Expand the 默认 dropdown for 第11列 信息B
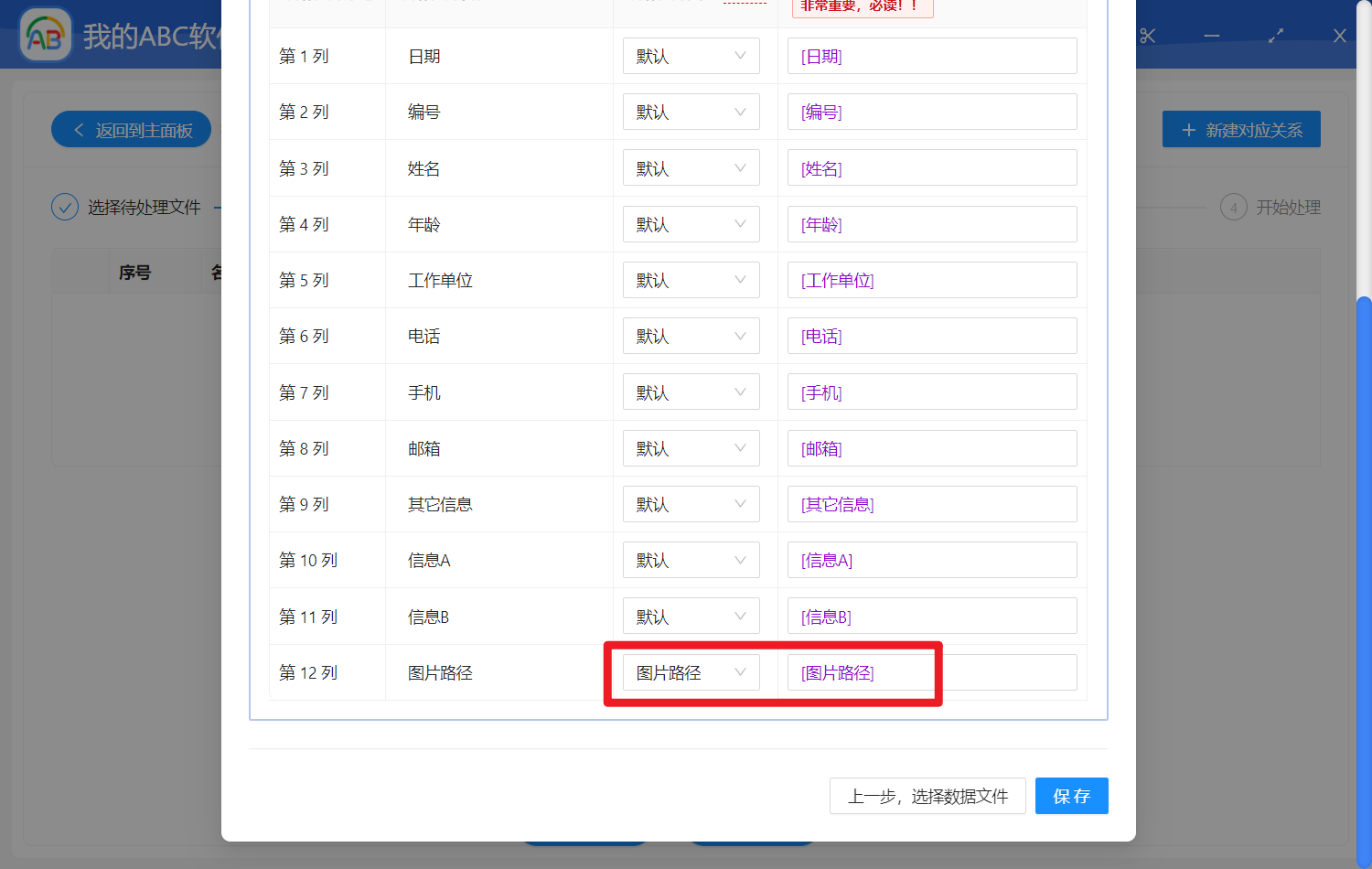 pyautogui.click(x=691, y=616)
